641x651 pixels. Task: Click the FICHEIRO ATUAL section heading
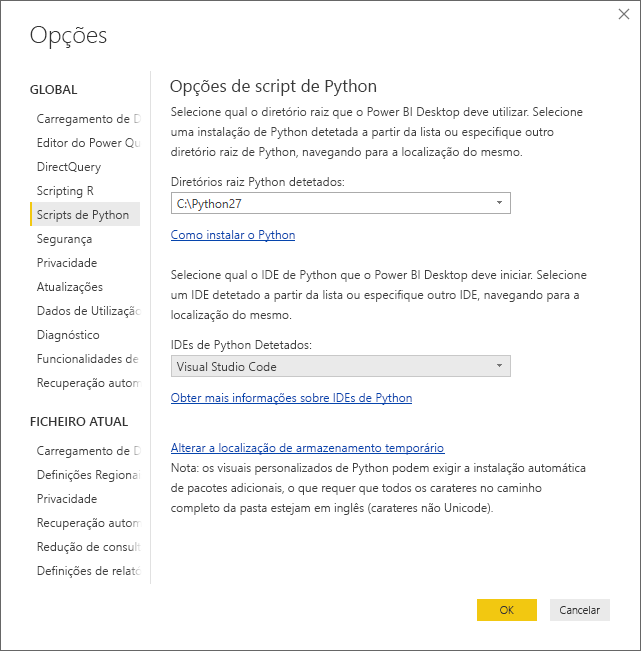click(79, 422)
